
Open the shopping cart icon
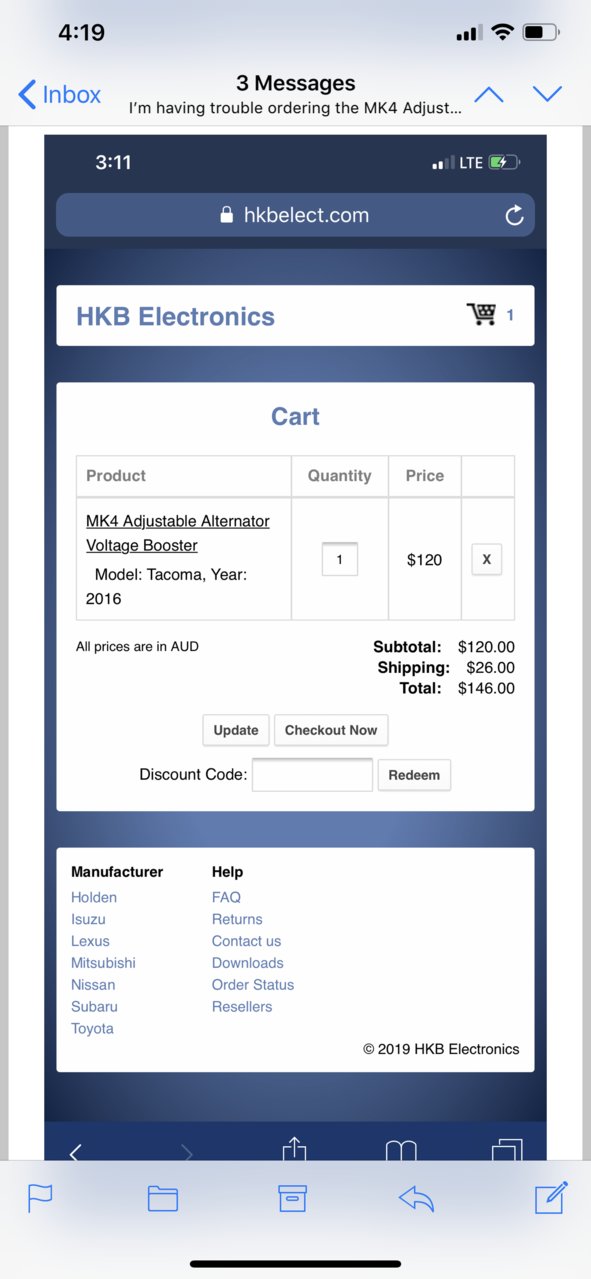point(482,314)
